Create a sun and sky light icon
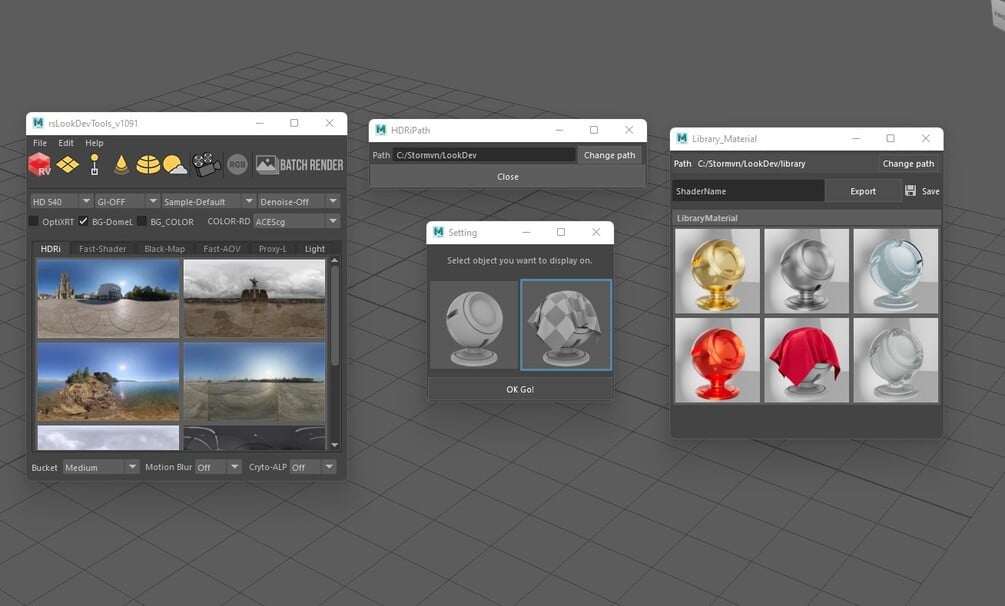 point(174,165)
